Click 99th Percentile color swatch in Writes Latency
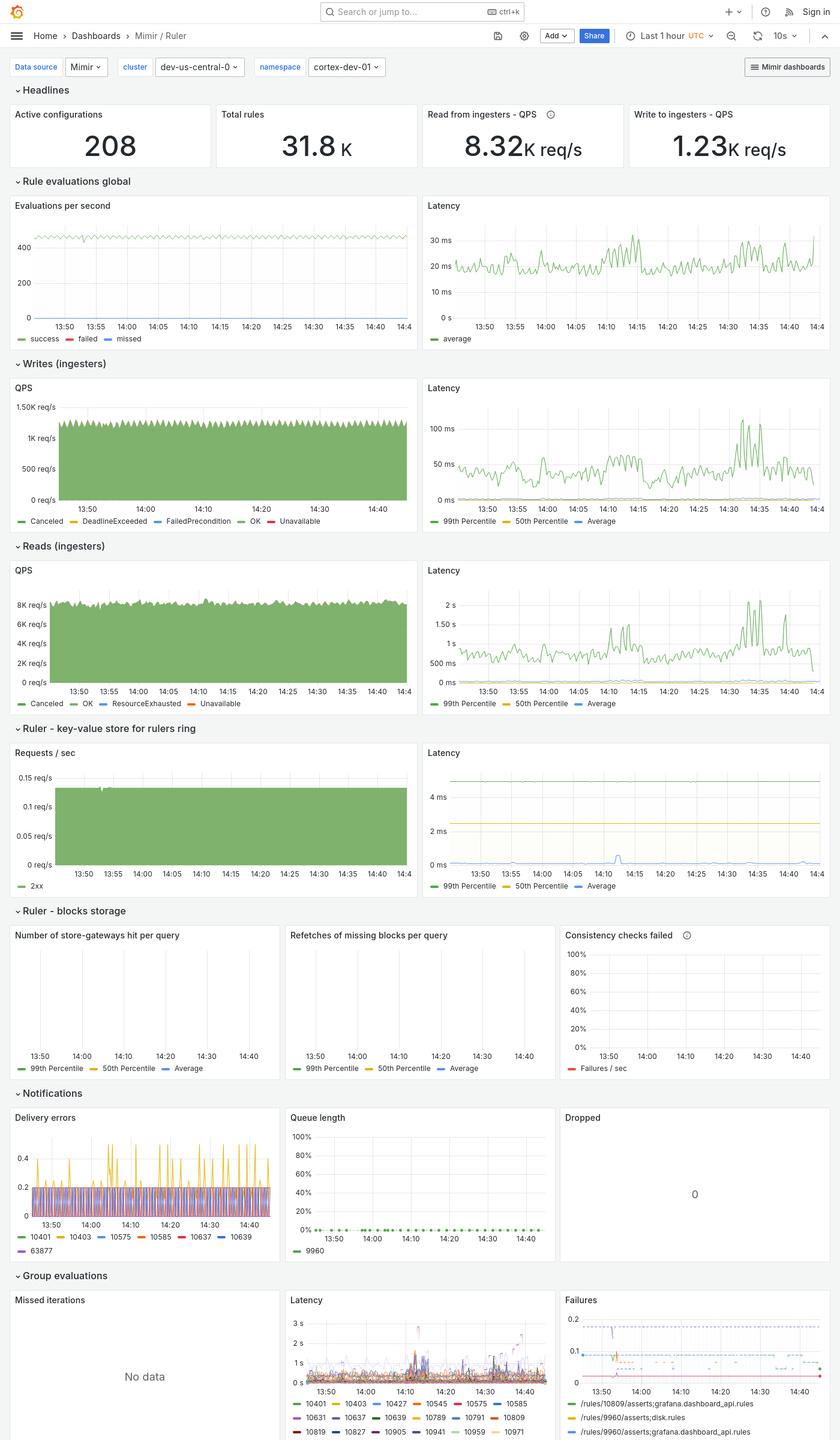Screen dimensions: 840x1440 [x=434, y=522]
